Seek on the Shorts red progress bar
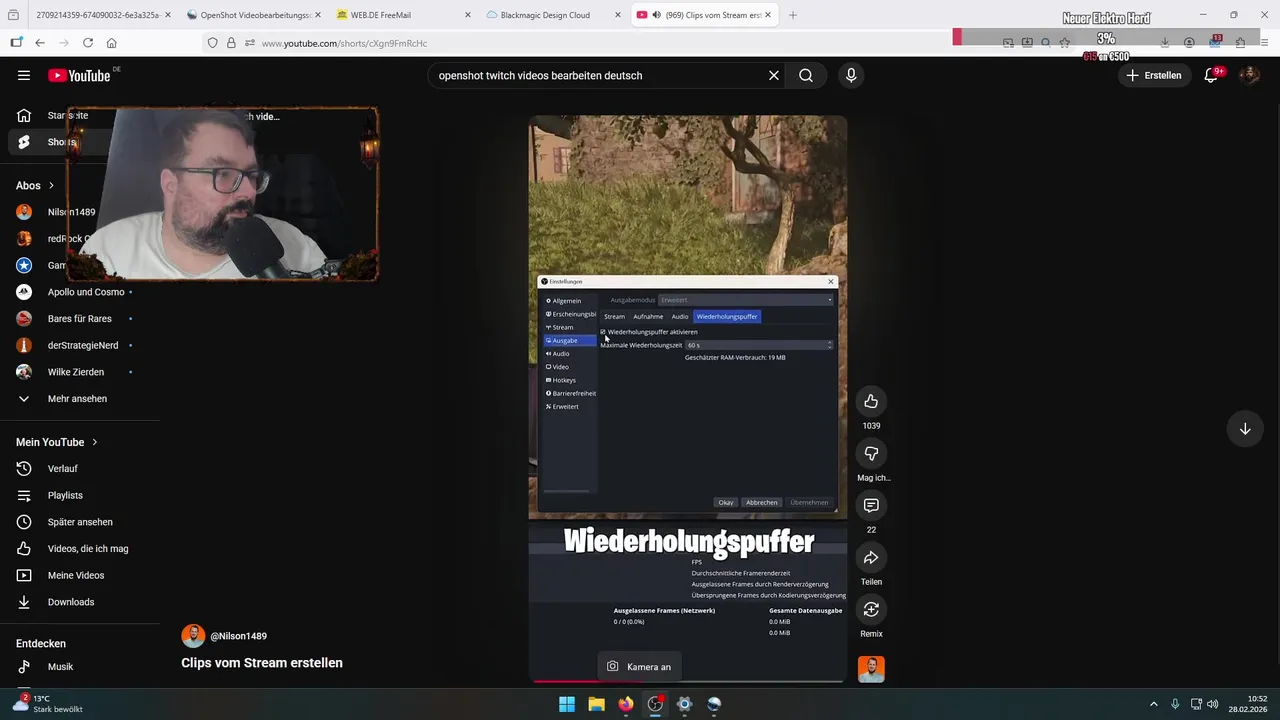Image resolution: width=1280 pixels, height=720 pixels. coord(687,681)
